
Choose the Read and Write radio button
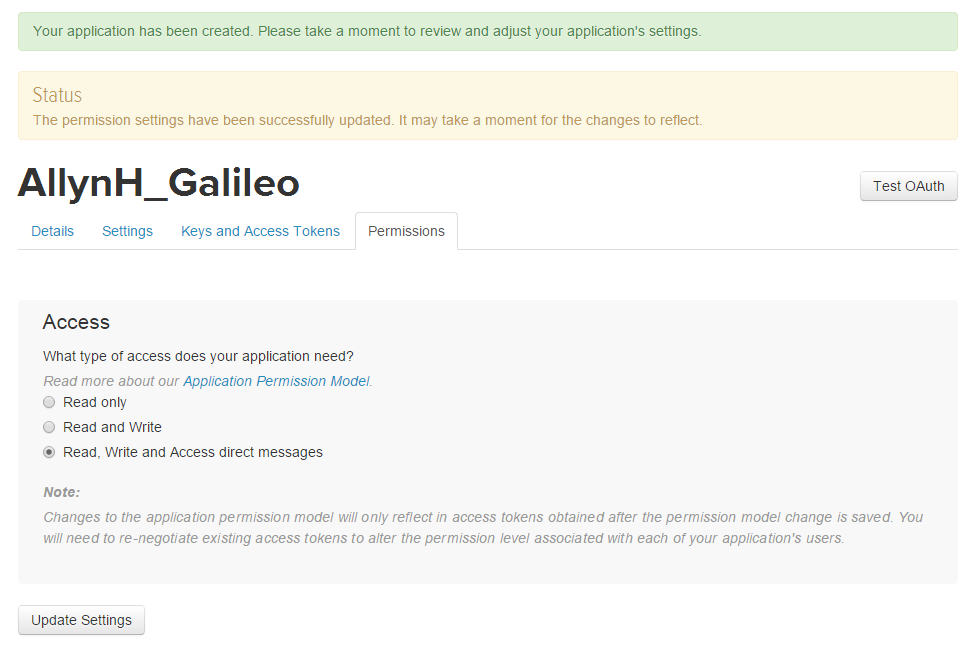[x=49, y=427]
